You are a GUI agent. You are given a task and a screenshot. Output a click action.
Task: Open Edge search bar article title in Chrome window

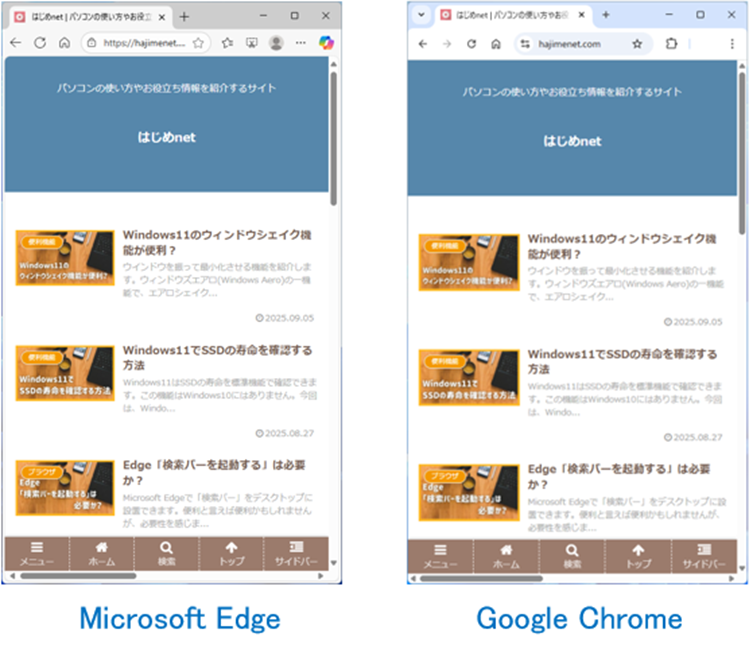click(619, 476)
